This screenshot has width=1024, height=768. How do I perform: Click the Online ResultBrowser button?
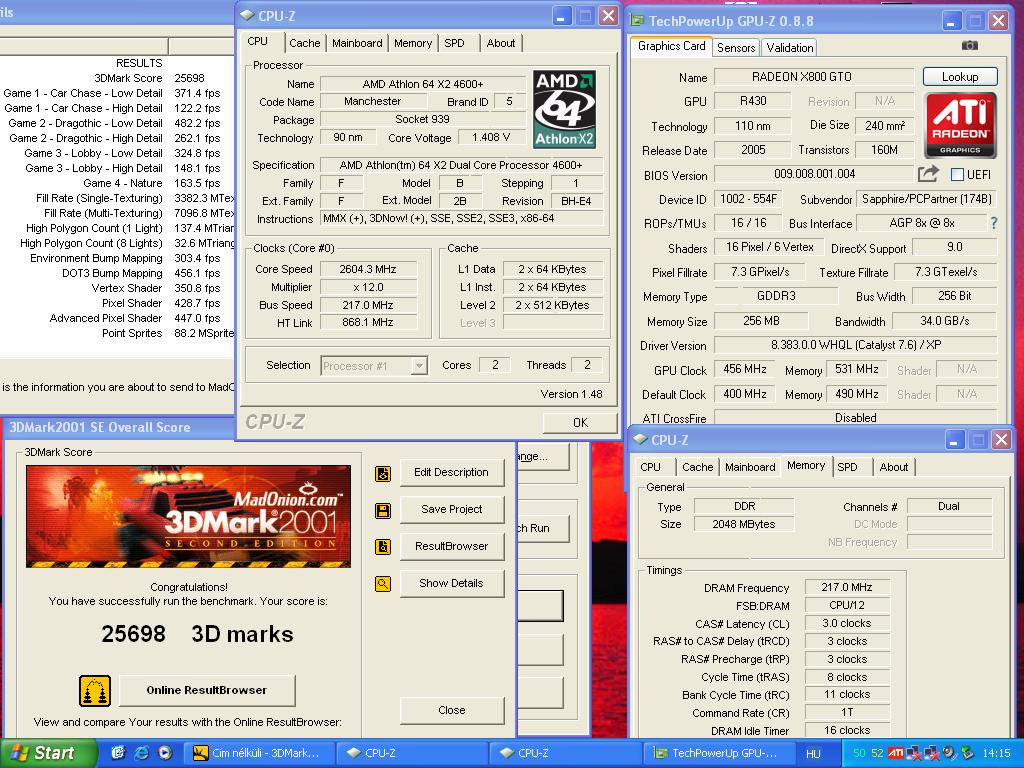pos(206,690)
